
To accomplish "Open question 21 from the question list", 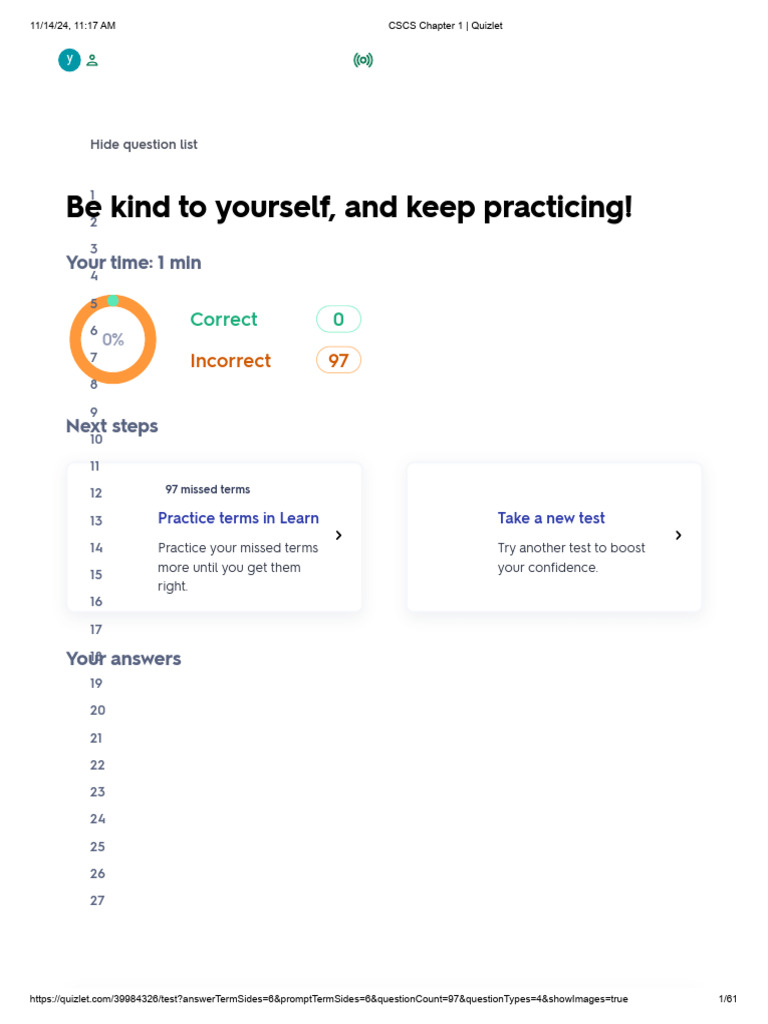I will point(96,738).
